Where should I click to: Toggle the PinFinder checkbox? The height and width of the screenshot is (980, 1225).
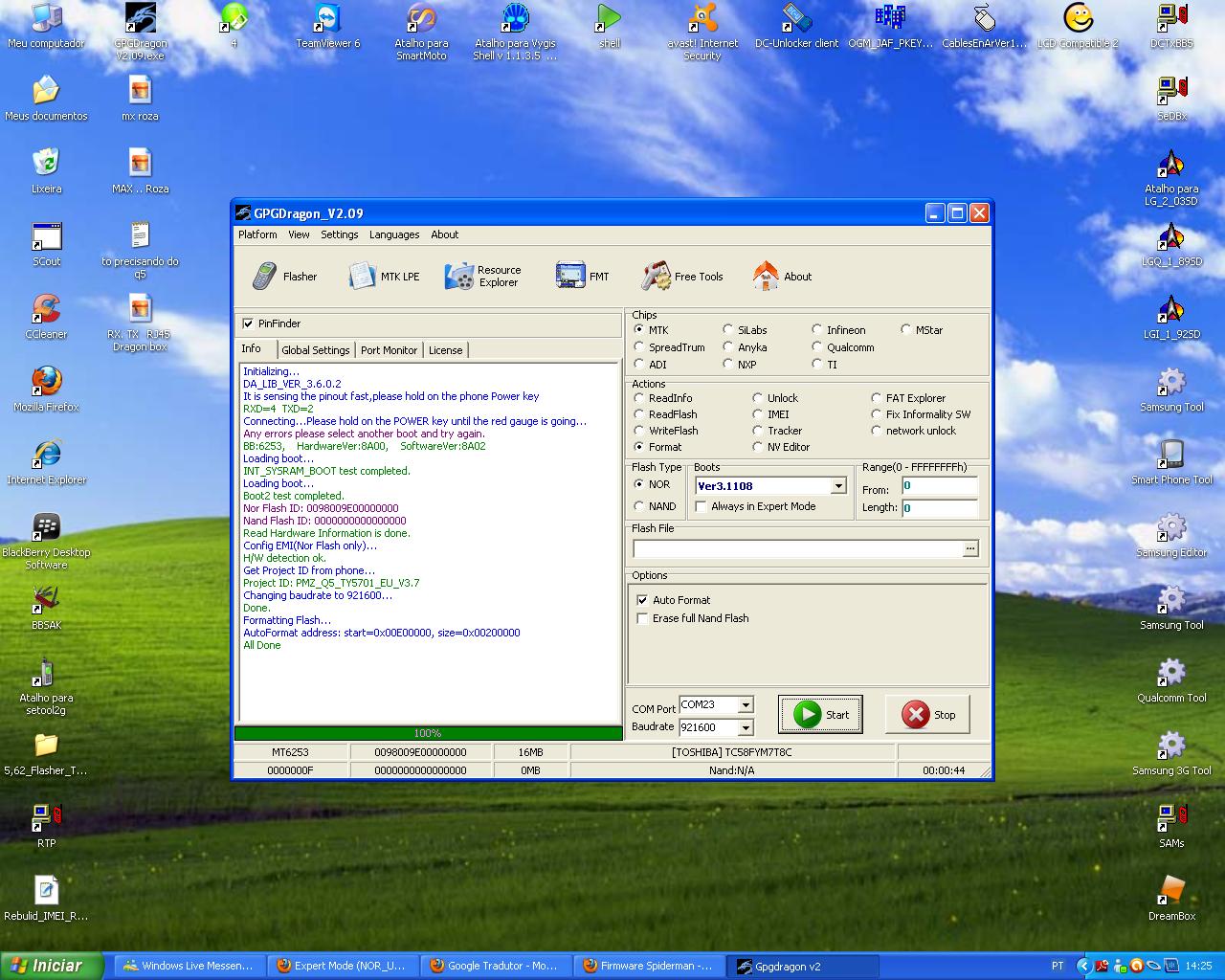[248, 323]
